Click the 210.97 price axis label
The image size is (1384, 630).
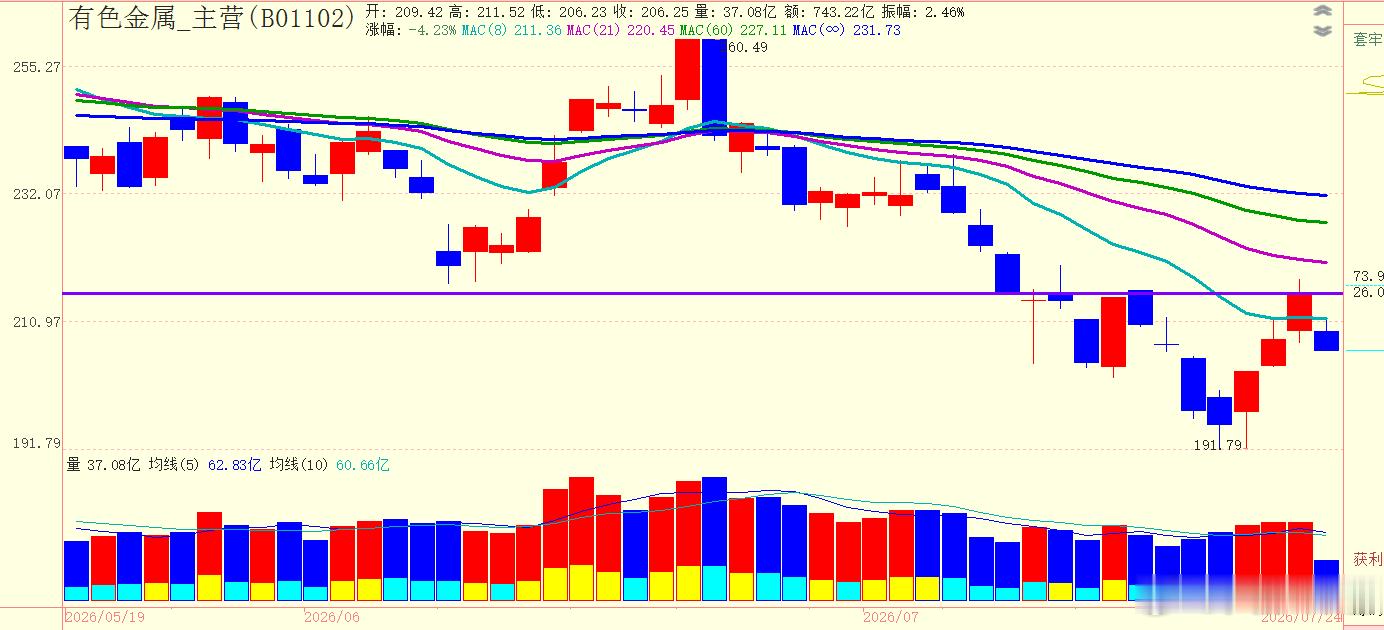(36, 321)
